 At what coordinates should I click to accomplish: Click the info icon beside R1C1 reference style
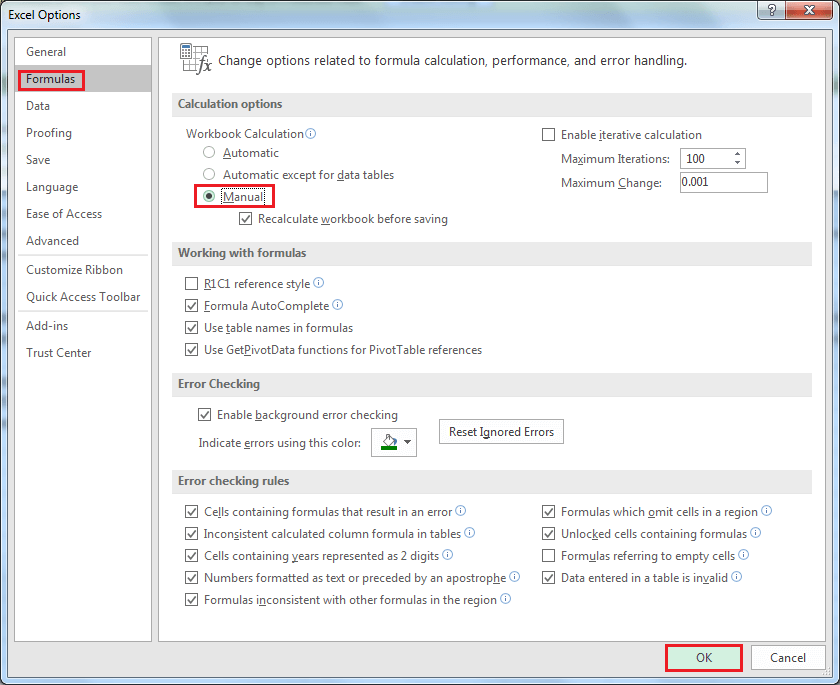point(318,283)
